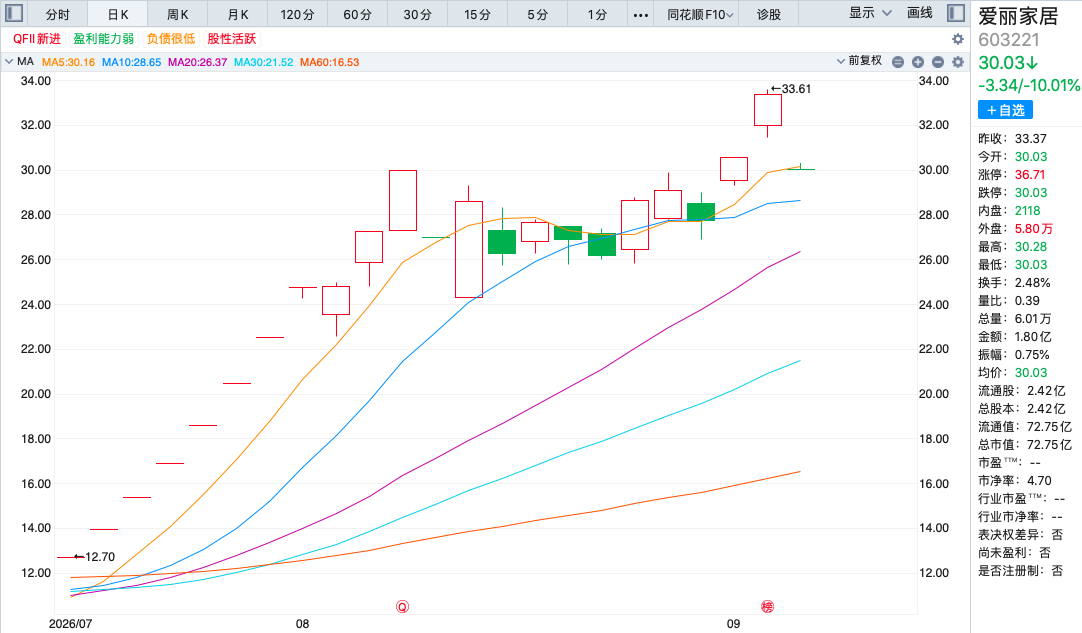This screenshot has width=1082, height=633.
Task: Click the zoom-in plus circle icon
Action: click(x=918, y=62)
